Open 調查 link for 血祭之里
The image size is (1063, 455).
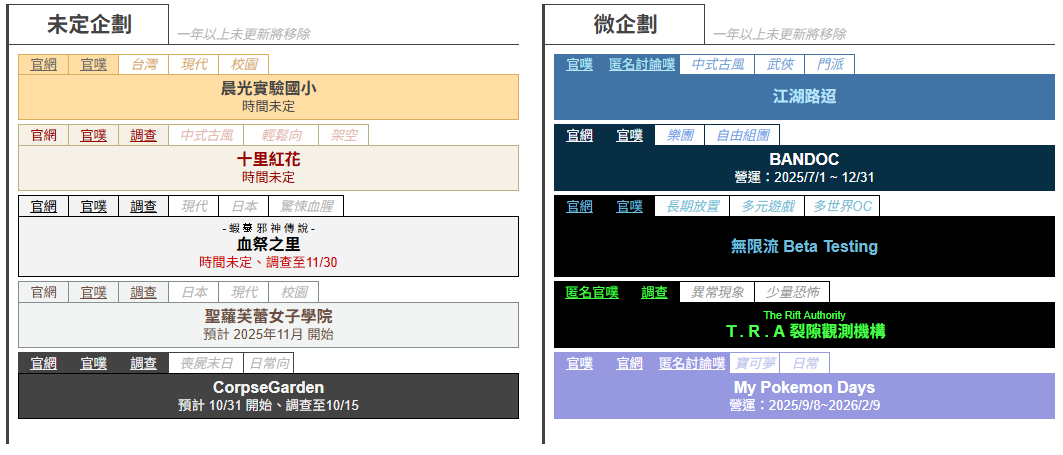tap(143, 206)
